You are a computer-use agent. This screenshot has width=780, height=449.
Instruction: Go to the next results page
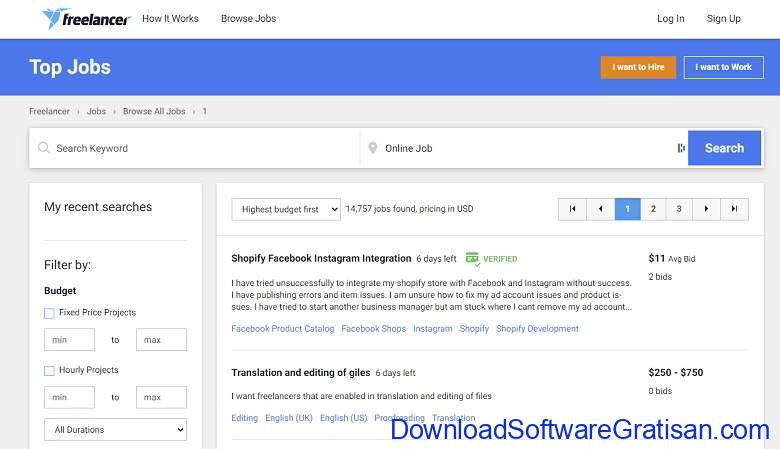pos(706,209)
